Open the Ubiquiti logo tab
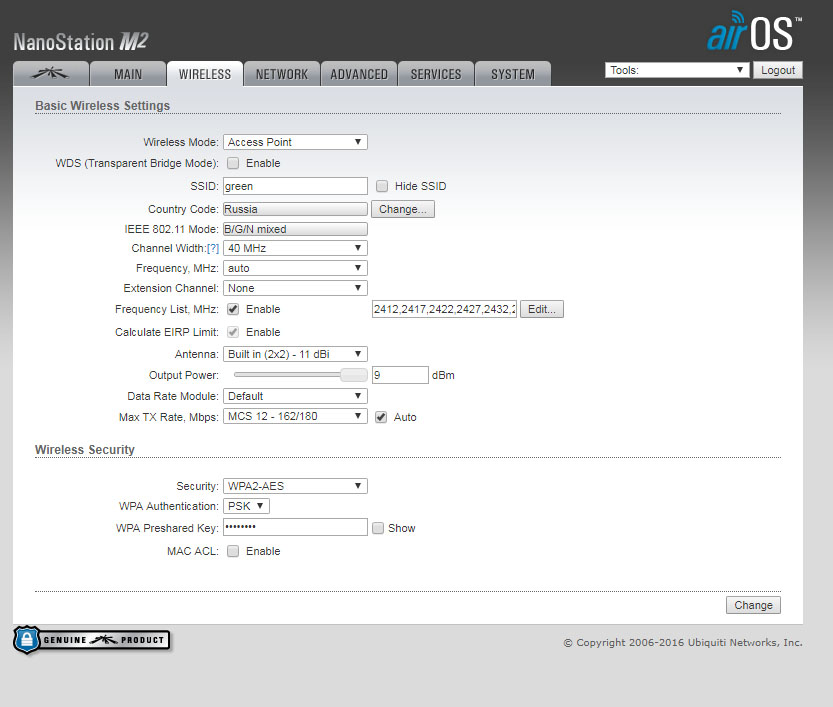 click(51, 74)
